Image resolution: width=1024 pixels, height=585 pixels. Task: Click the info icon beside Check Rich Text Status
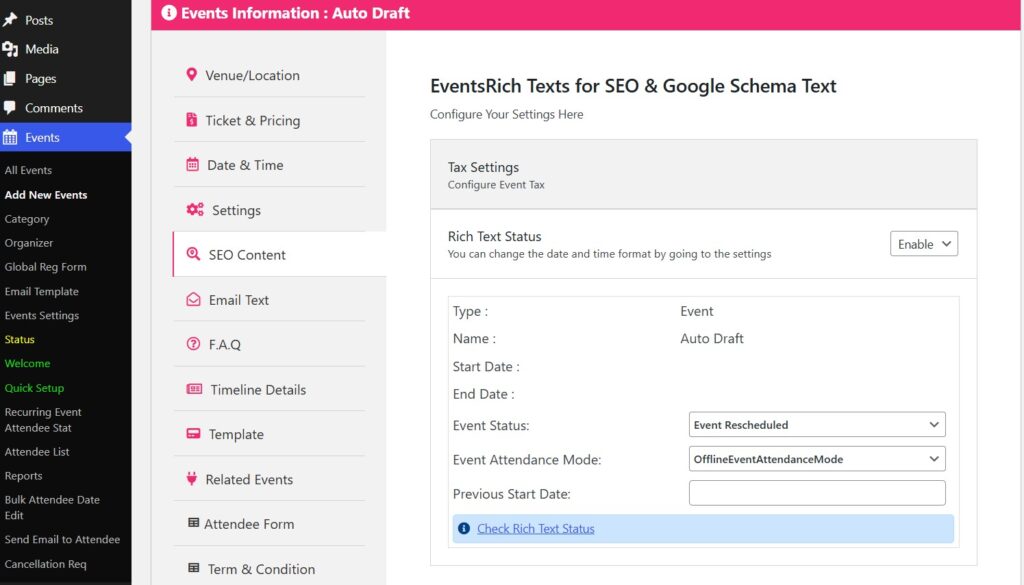(464, 528)
